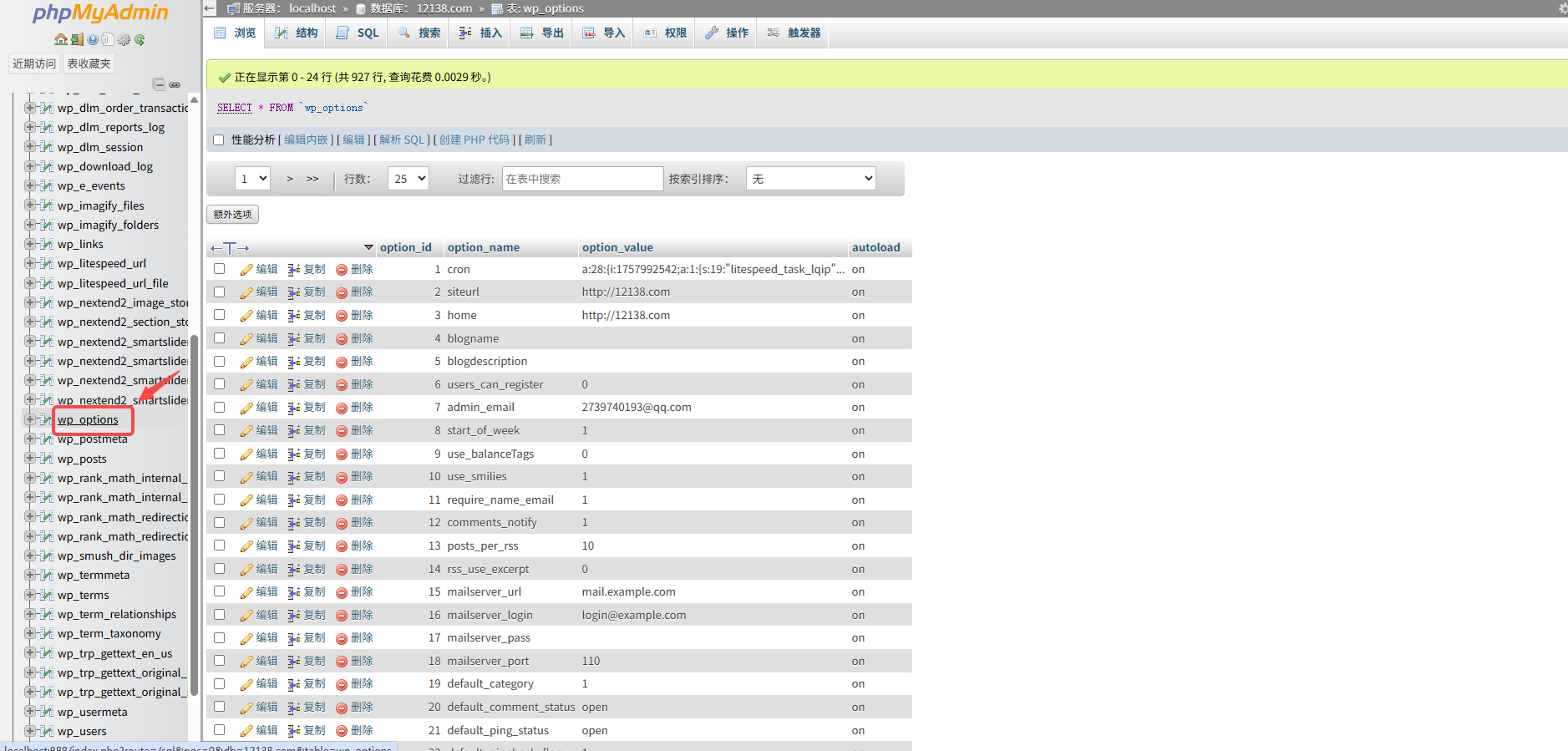Switch to the SQL tab

358,33
